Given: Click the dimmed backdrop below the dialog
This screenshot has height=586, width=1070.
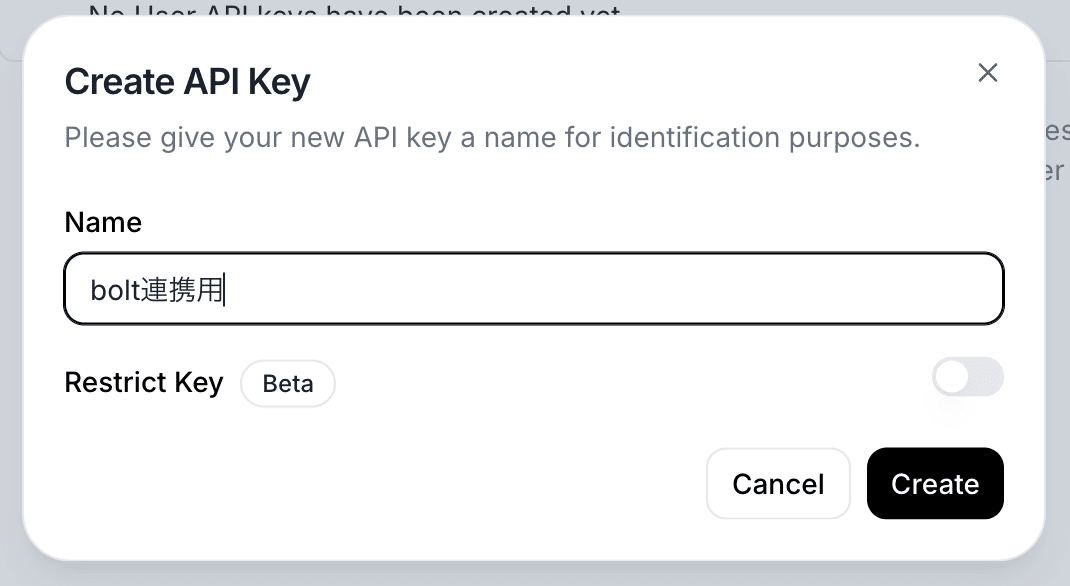Looking at the screenshot, I should coord(535,575).
